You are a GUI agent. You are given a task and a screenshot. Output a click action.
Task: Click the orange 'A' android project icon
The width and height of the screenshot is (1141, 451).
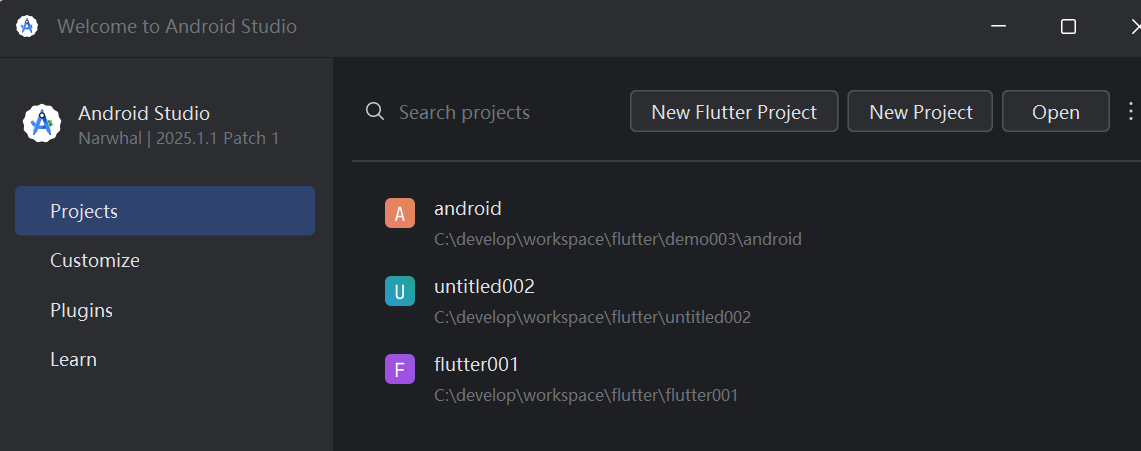tap(399, 213)
